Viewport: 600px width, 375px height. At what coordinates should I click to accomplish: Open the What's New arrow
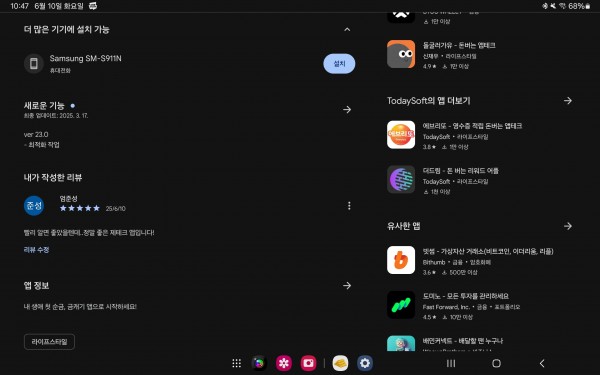[347, 109]
